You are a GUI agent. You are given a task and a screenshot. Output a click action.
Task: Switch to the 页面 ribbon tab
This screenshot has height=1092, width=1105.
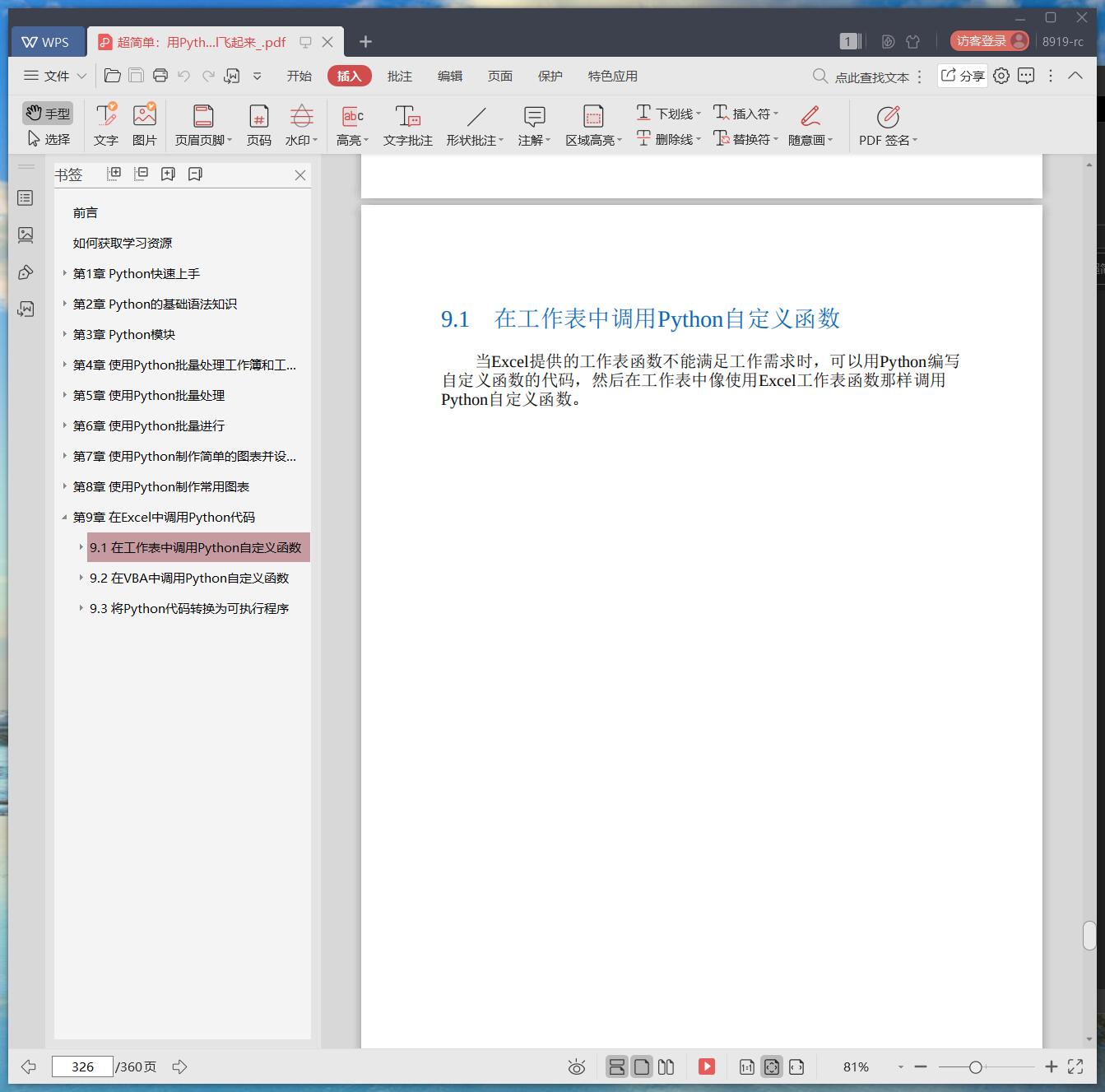point(499,76)
